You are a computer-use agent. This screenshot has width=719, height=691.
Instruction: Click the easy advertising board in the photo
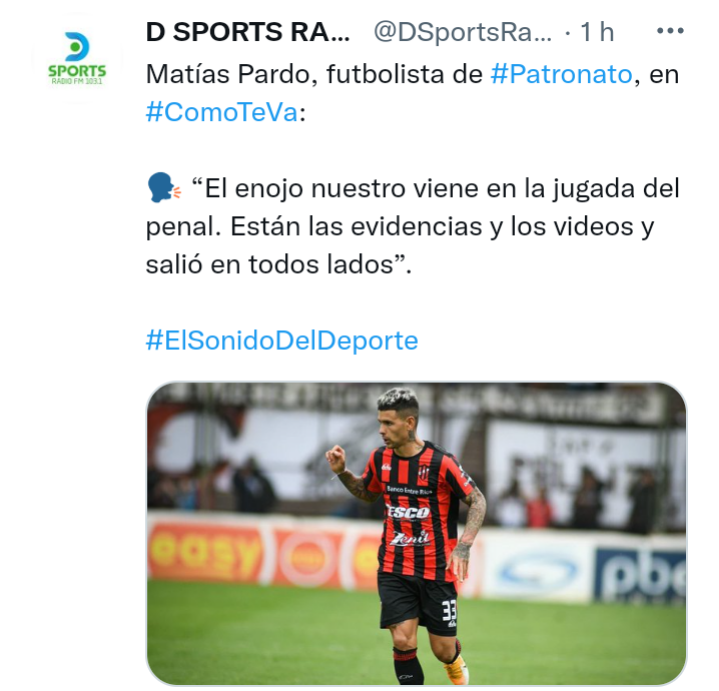(x=205, y=554)
